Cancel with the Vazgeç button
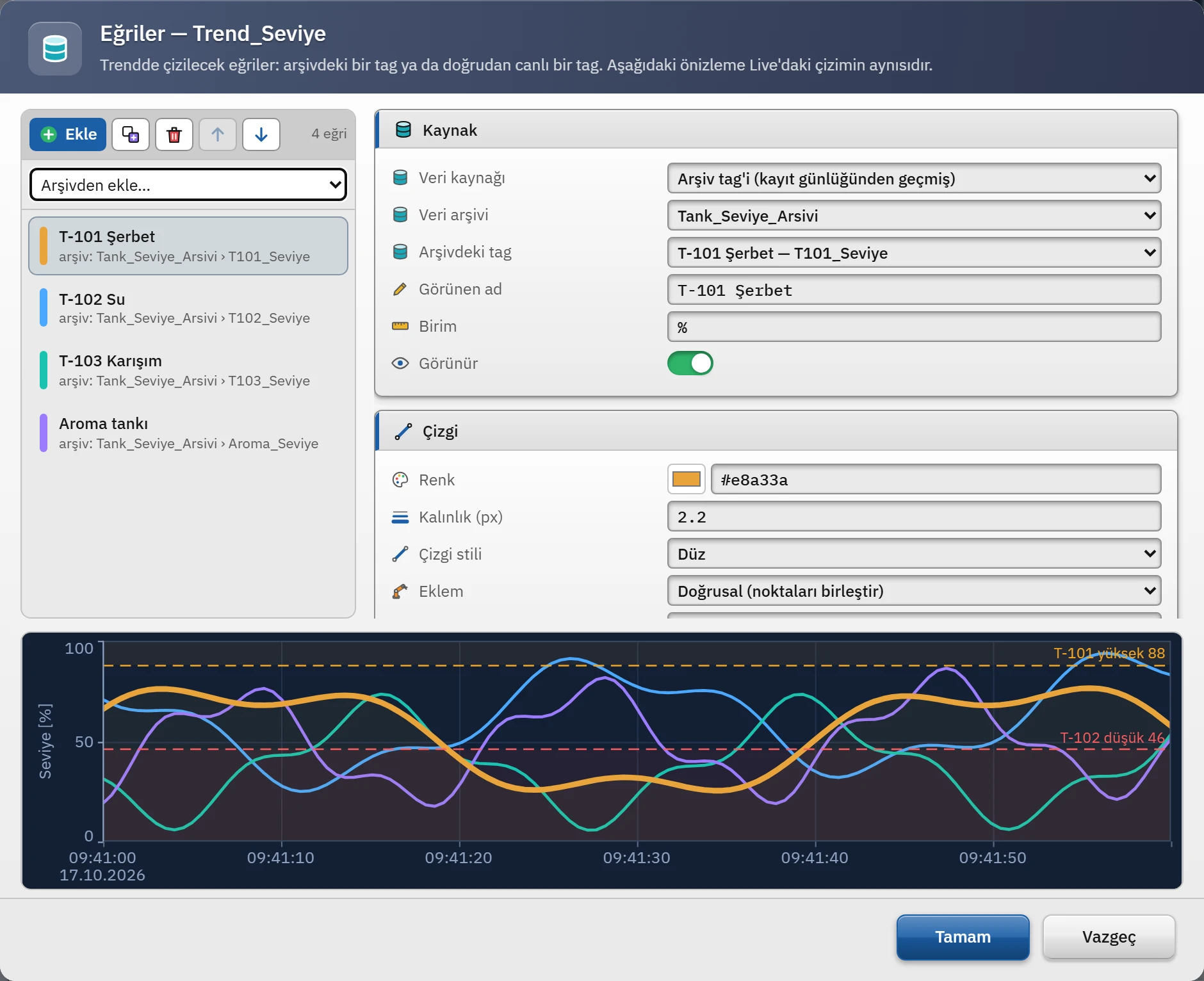This screenshot has width=1204, height=981. pyautogui.click(x=1109, y=937)
